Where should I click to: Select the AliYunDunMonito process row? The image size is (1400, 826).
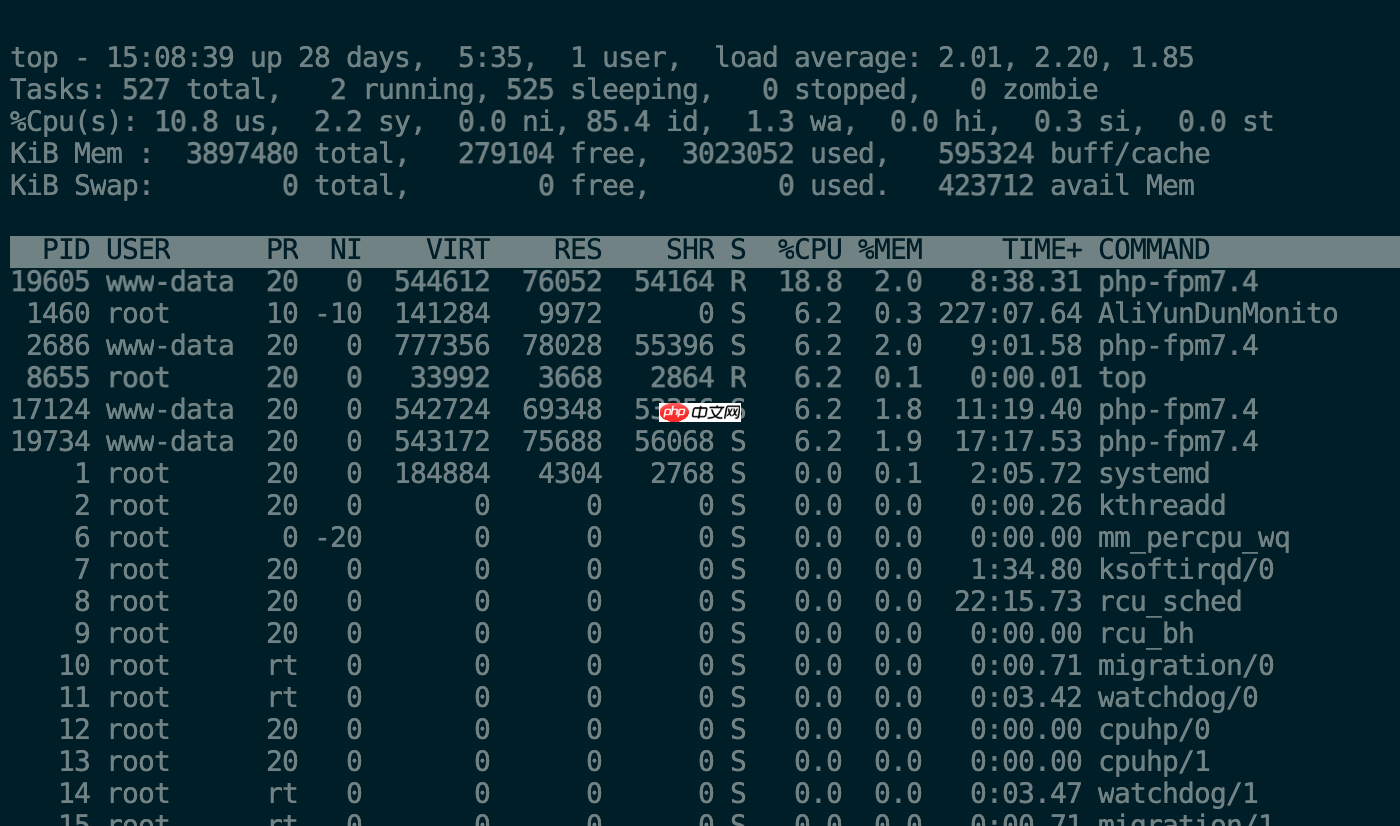click(600, 313)
